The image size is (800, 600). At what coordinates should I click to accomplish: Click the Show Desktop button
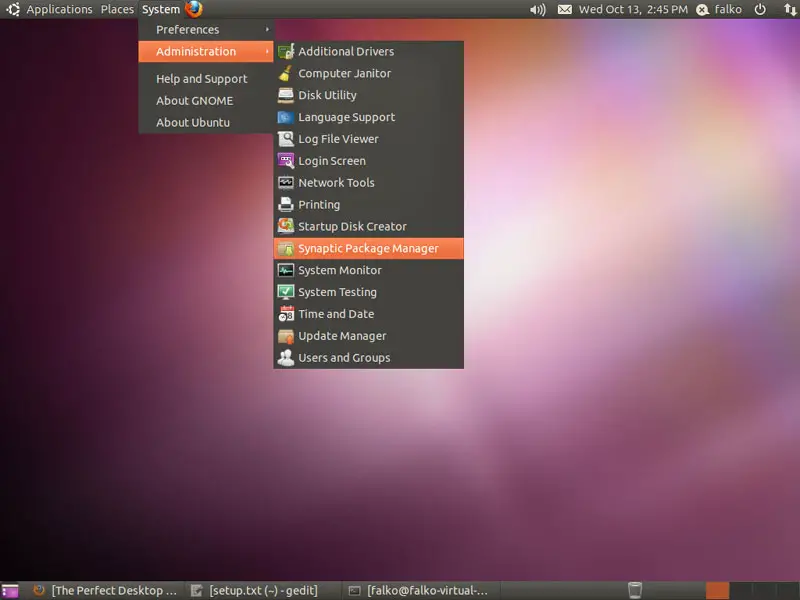click(x=9, y=591)
